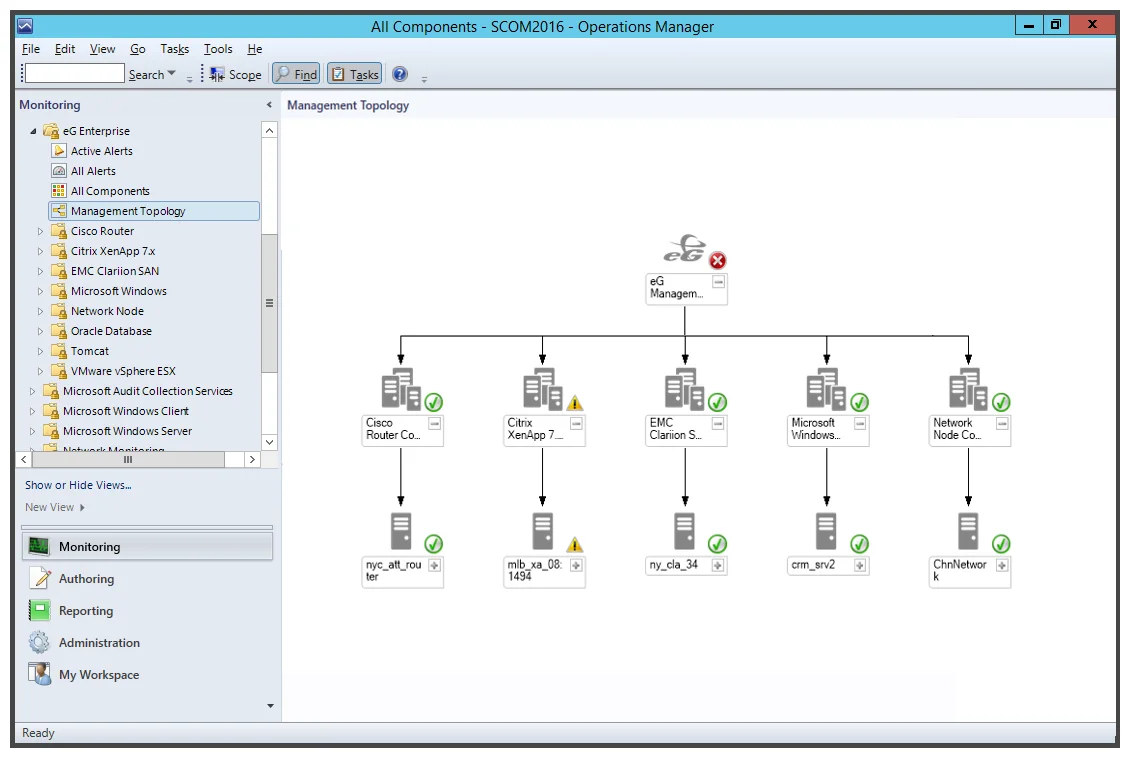Click the tree vertical scrollbar thumb
The image size is (1130, 758).
(x=270, y=303)
